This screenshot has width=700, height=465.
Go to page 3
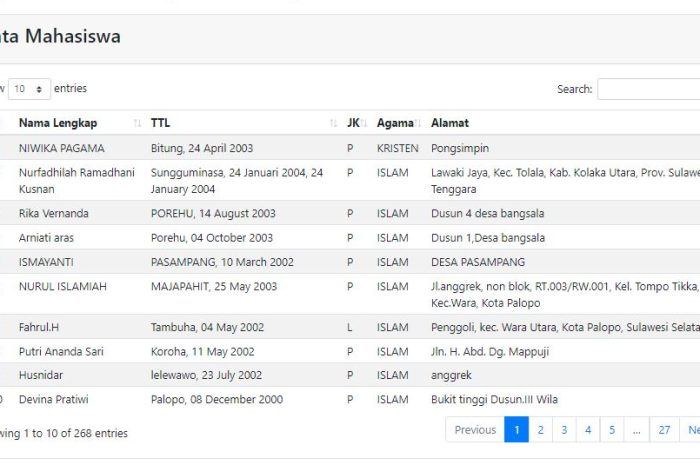pyautogui.click(x=564, y=430)
